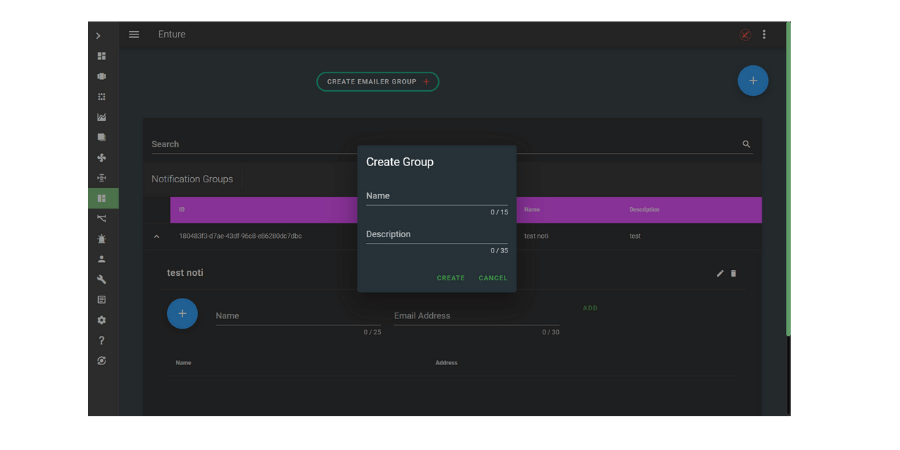The height and width of the screenshot is (450, 900).
Task: Open the user account icon in the sidebar
Action: click(102, 259)
